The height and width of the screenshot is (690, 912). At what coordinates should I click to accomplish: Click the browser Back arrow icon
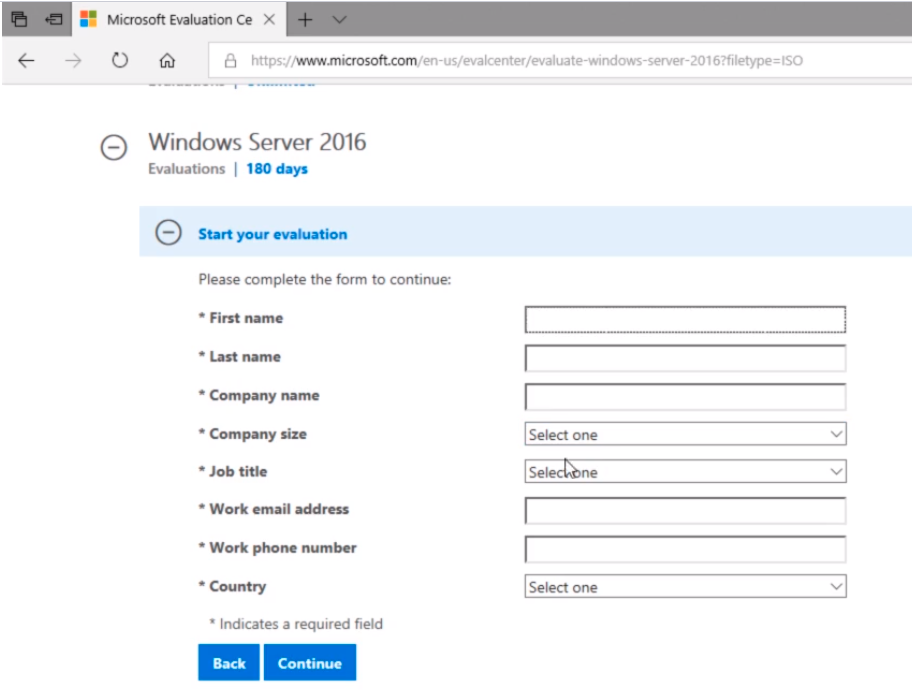pos(26,61)
